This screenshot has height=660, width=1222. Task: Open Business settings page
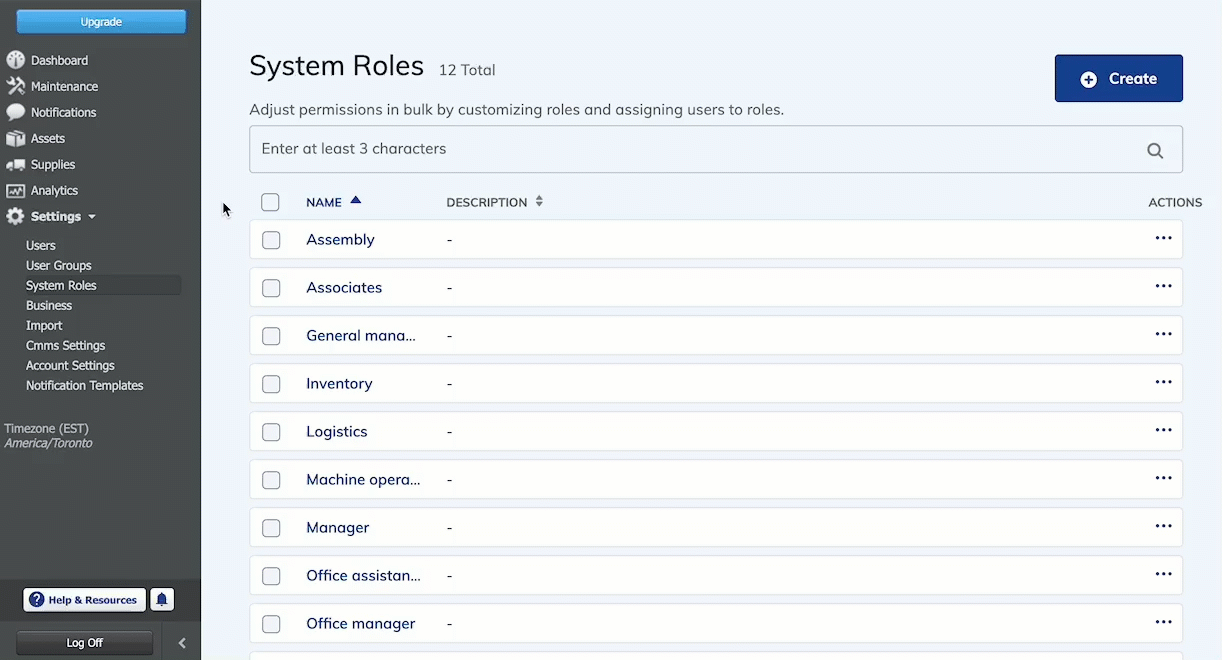(x=49, y=305)
